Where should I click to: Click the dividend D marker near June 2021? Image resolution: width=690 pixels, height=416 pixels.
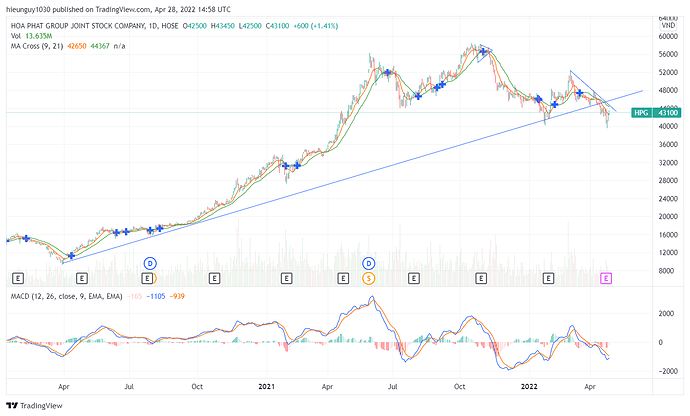click(x=369, y=264)
